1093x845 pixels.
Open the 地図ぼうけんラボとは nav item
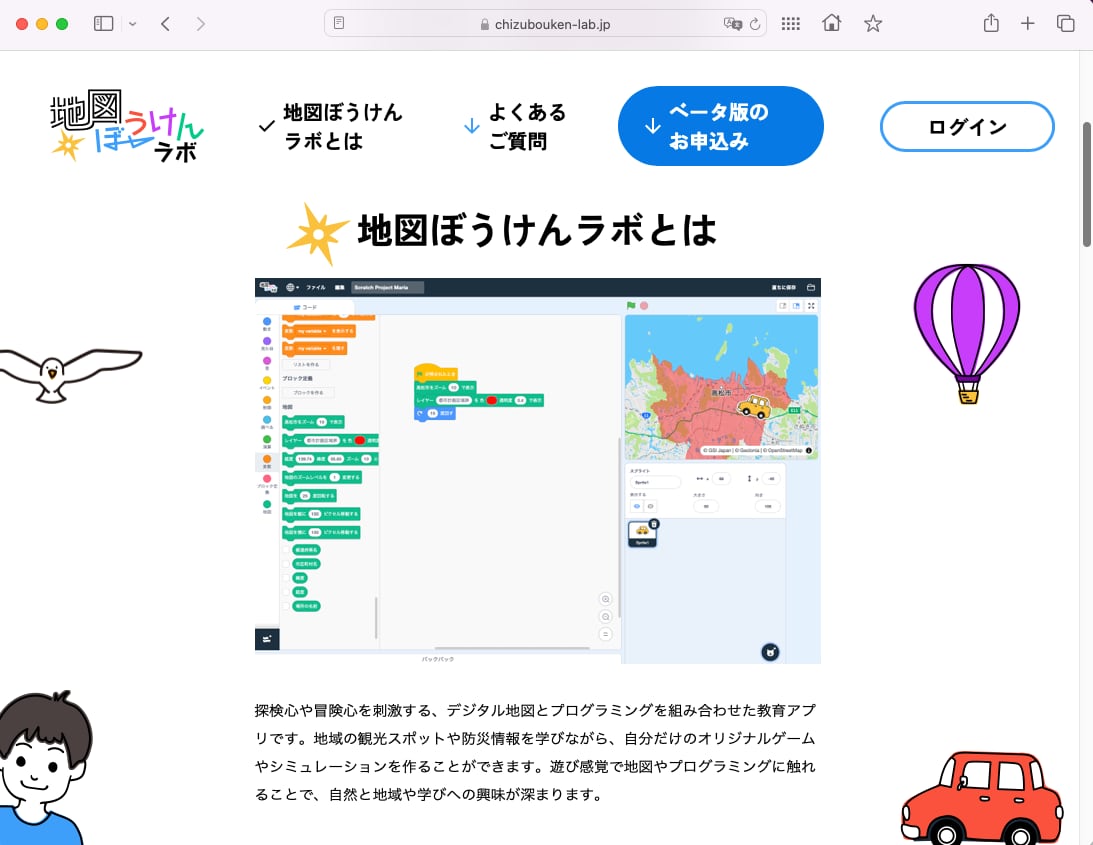tap(331, 127)
